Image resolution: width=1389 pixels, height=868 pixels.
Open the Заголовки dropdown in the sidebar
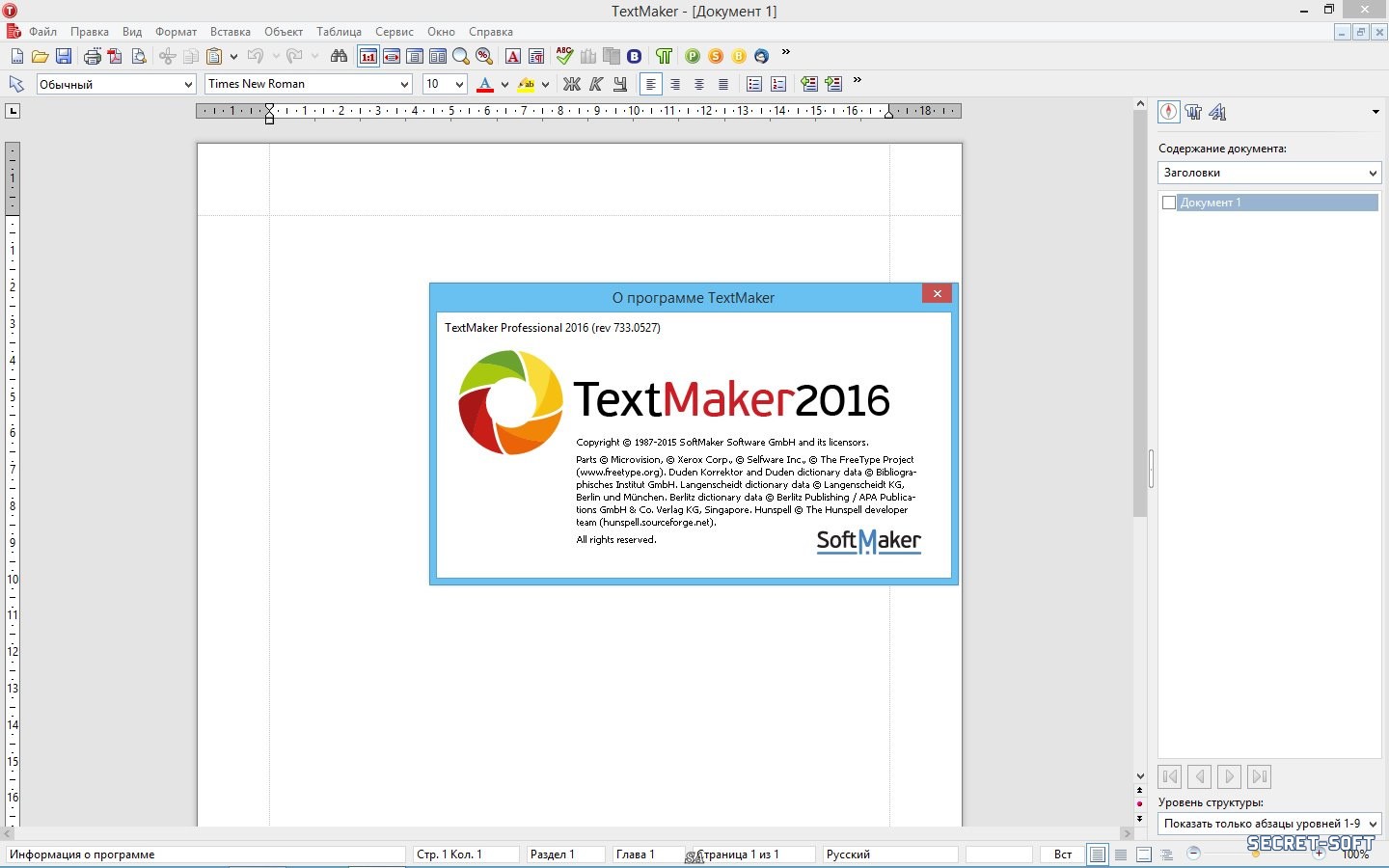[x=1269, y=173]
